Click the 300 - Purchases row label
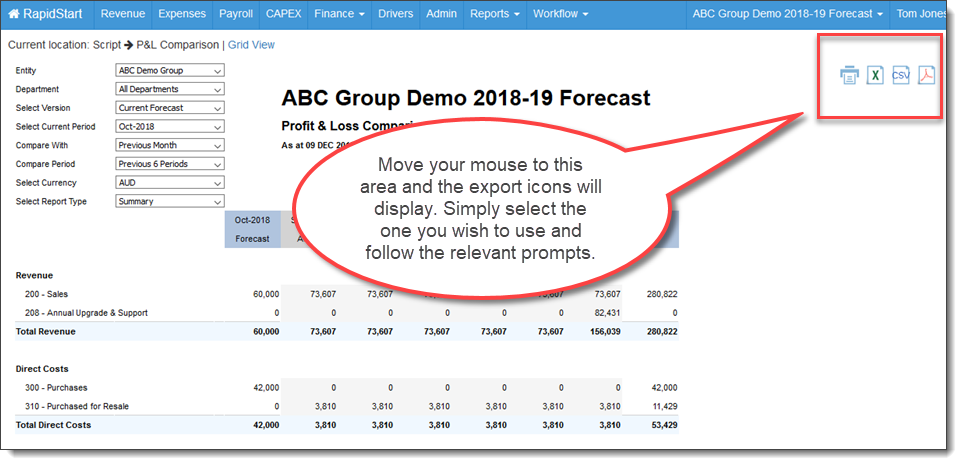The width and height of the screenshot is (962, 465). pos(56,388)
